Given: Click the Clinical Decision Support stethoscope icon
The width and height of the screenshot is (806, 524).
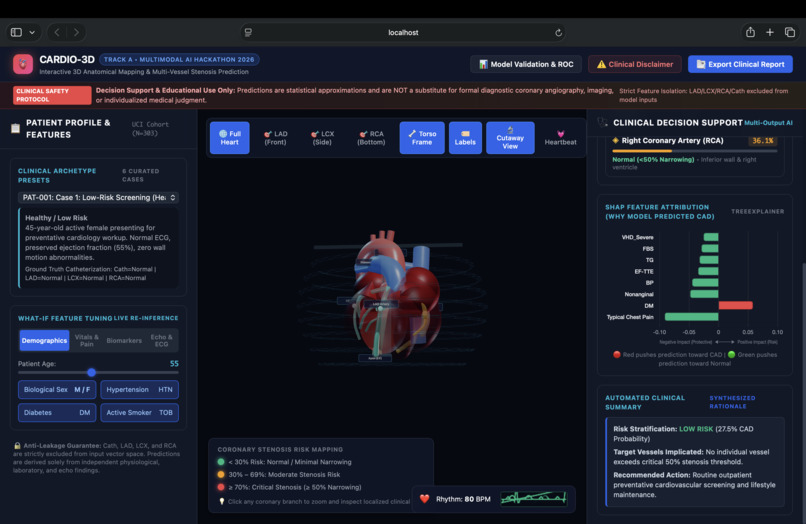Looking at the screenshot, I should coord(602,122).
